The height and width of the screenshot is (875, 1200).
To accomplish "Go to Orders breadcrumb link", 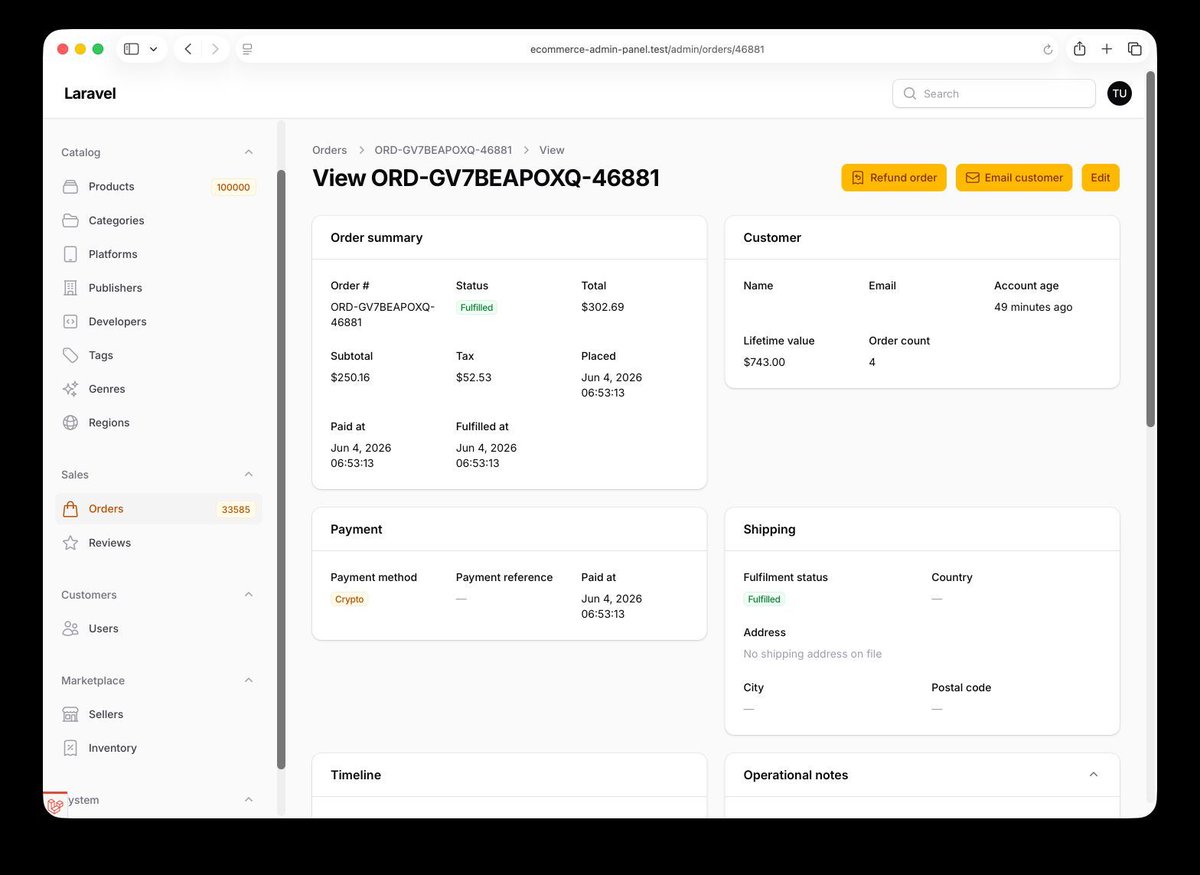I will [329, 150].
